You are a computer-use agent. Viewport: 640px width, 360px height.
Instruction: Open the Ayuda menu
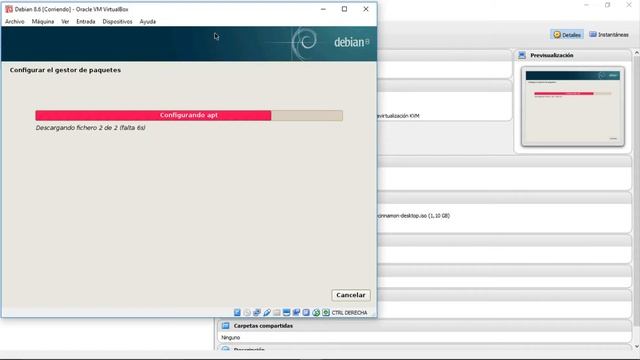tap(148, 22)
